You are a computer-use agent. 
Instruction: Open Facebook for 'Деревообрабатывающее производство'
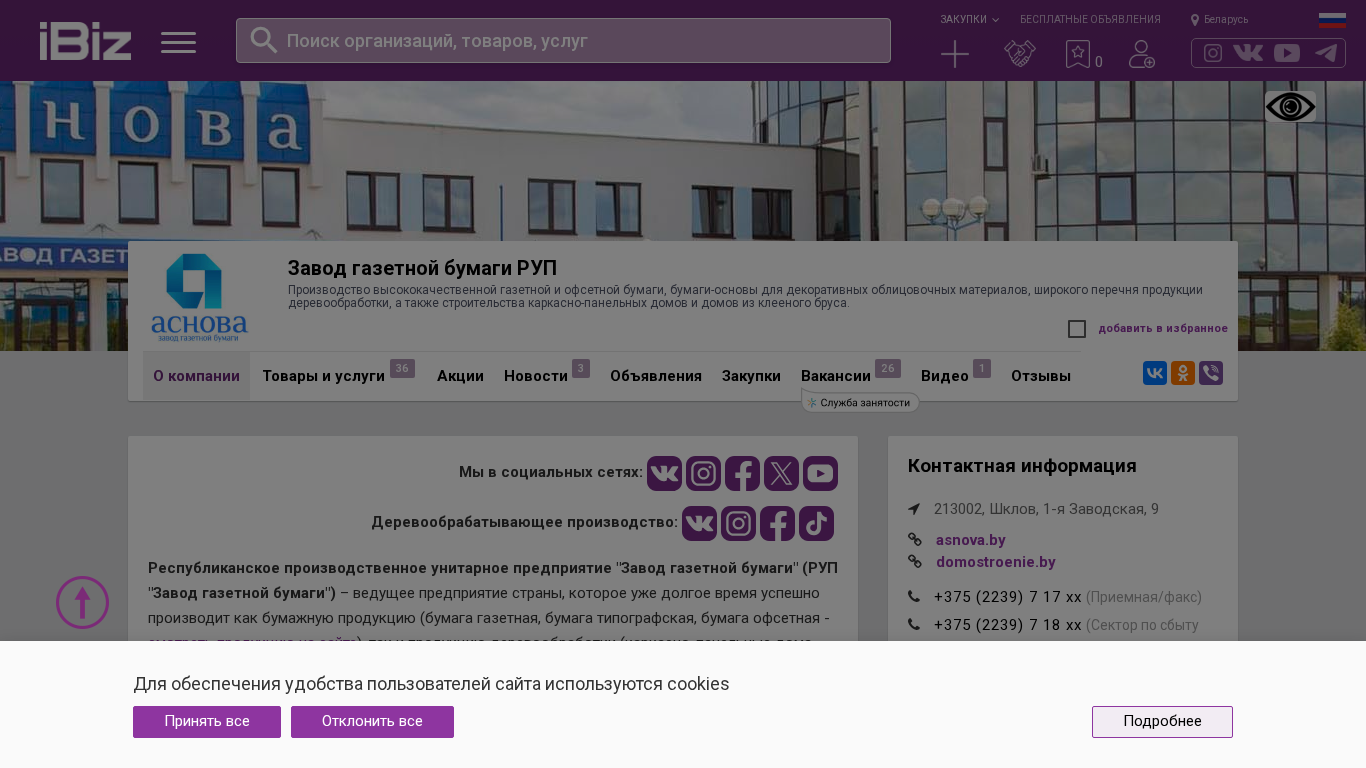tap(777, 523)
